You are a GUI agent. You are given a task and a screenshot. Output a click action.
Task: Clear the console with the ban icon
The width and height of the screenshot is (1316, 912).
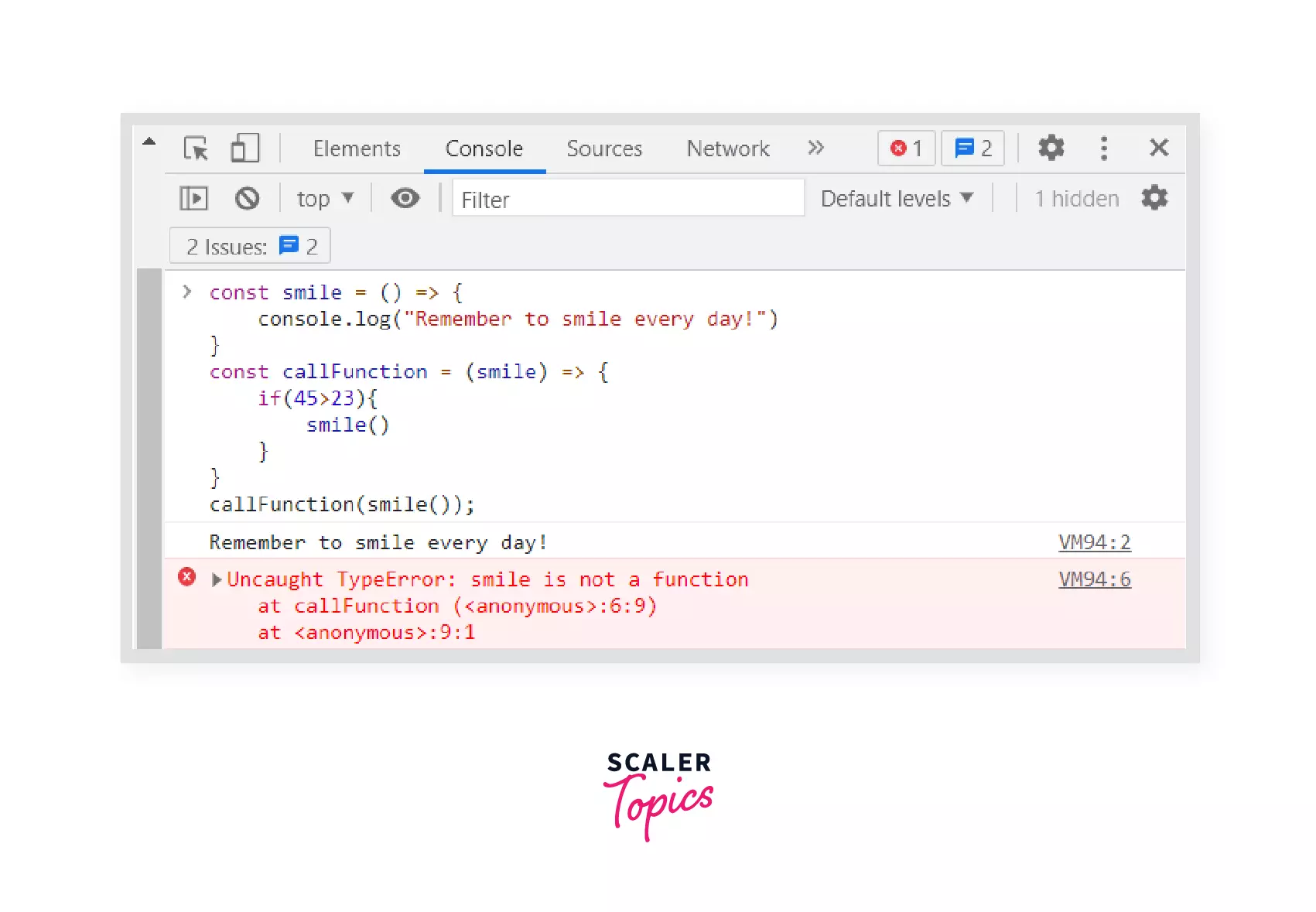(x=247, y=199)
